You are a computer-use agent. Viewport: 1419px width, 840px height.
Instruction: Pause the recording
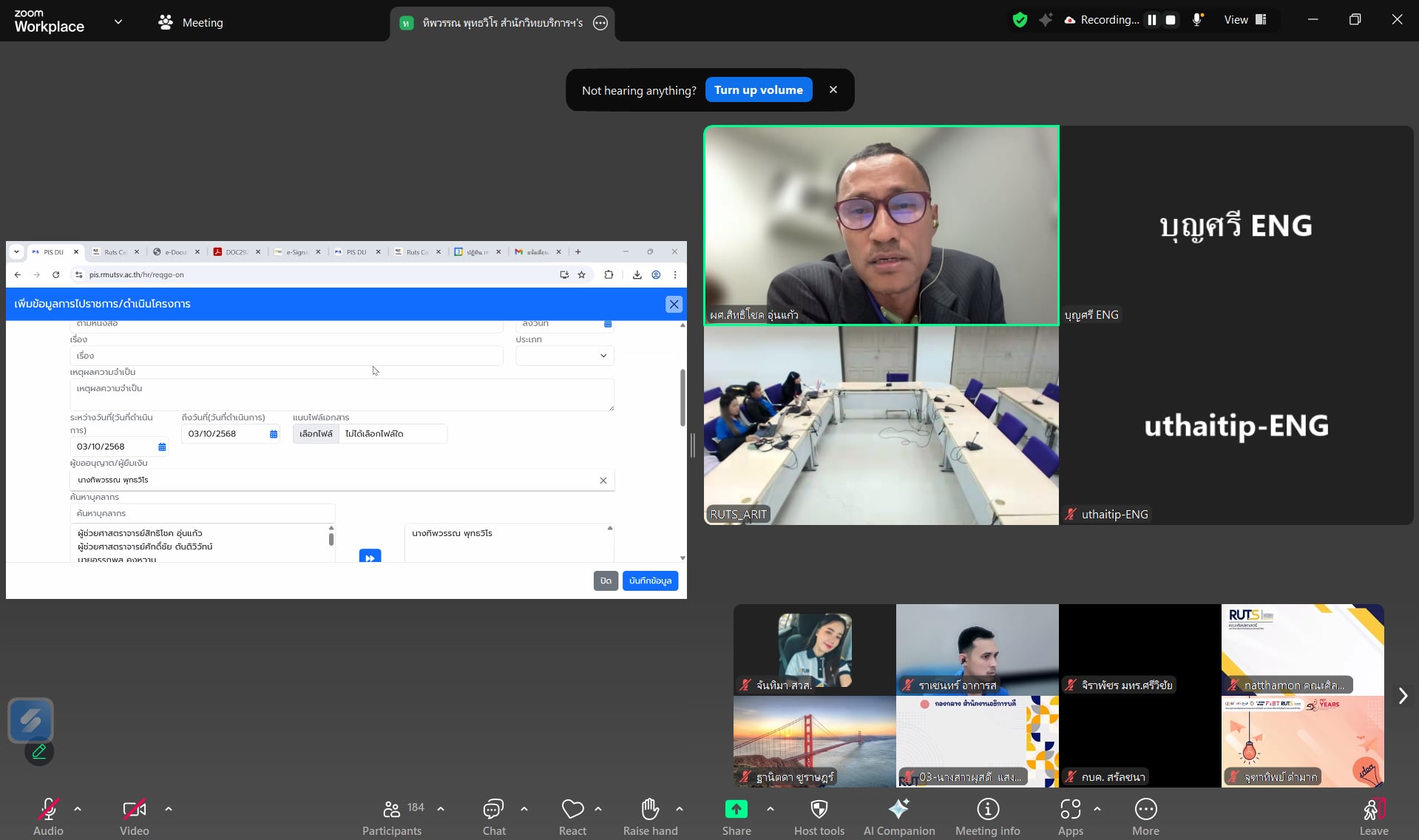[x=1151, y=20]
